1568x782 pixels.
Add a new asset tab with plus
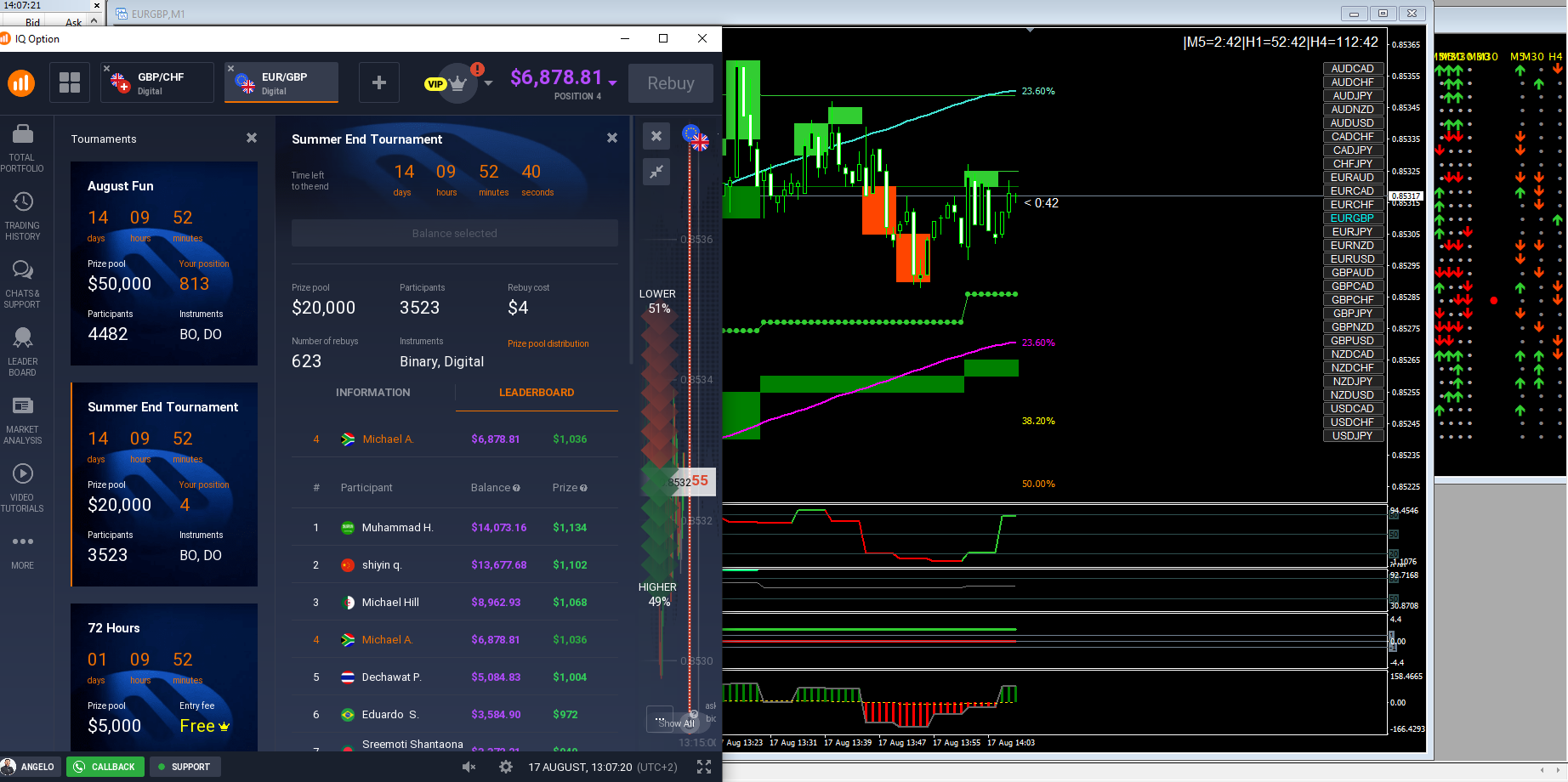click(379, 82)
